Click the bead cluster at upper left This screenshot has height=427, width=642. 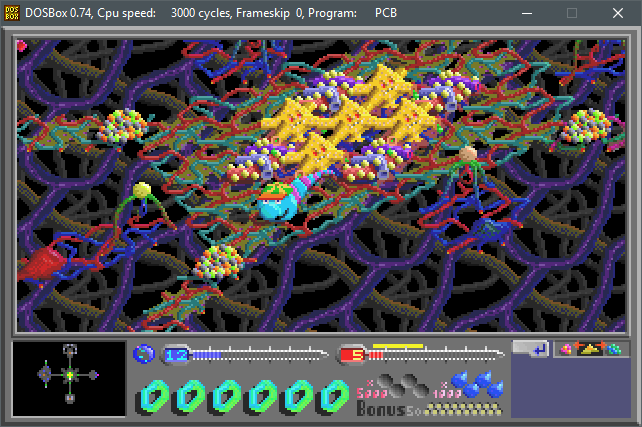tap(122, 126)
